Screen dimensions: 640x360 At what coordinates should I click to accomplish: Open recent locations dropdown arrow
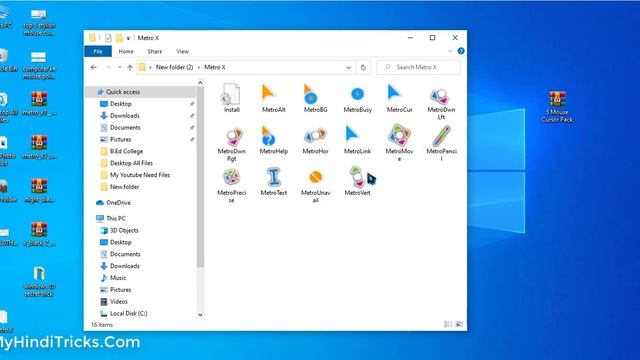click(120, 67)
